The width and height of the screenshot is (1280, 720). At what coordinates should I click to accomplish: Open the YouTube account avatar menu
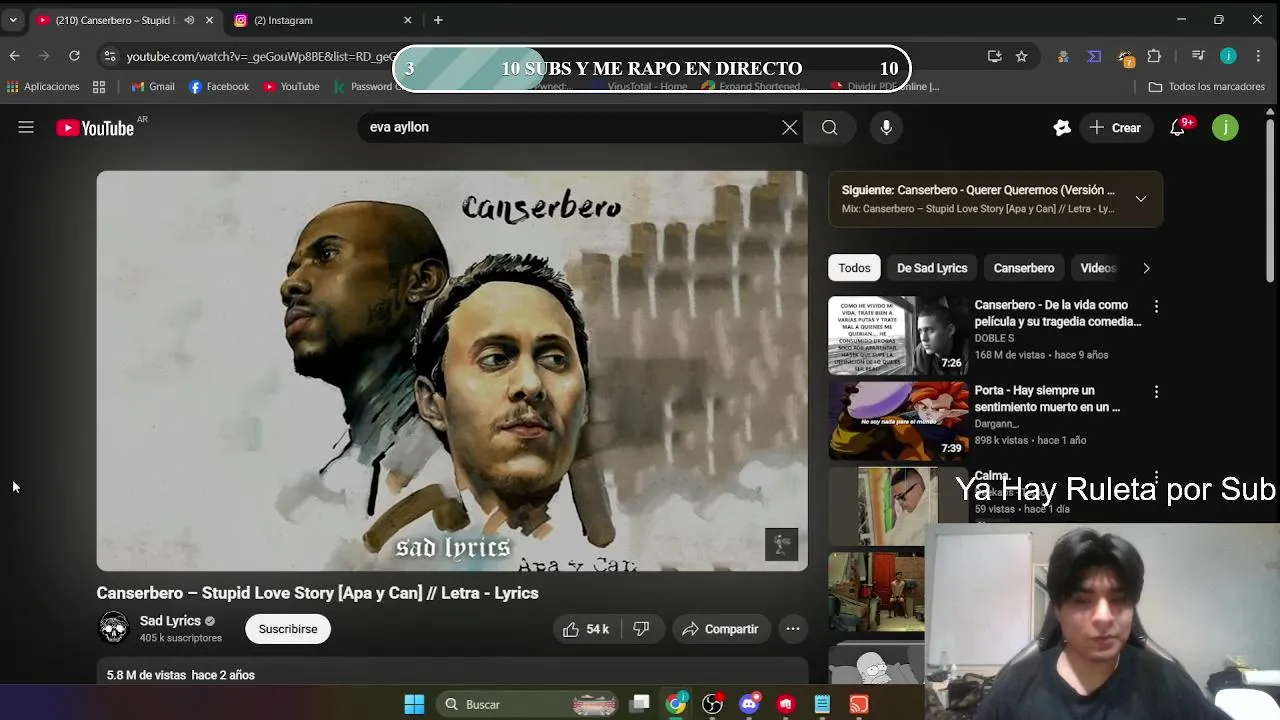[x=1225, y=127]
